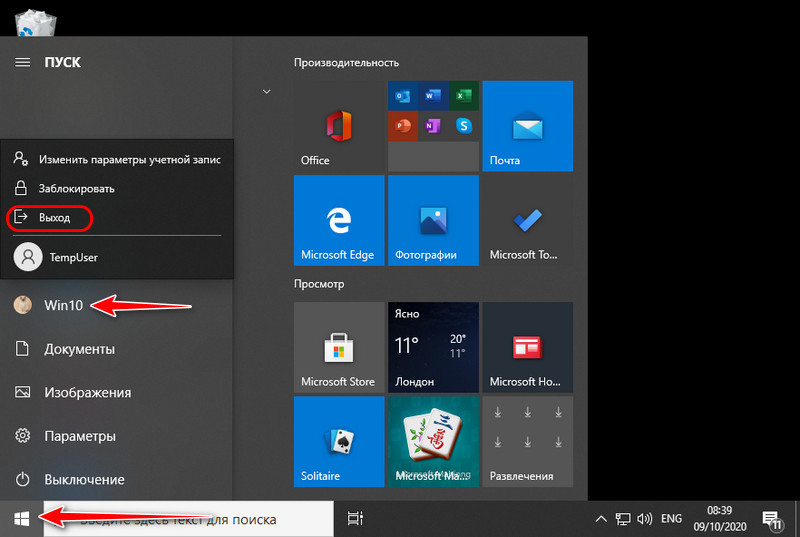Open Параметры settings
Viewport: 800px width, 537px height.
[x=116, y=436]
